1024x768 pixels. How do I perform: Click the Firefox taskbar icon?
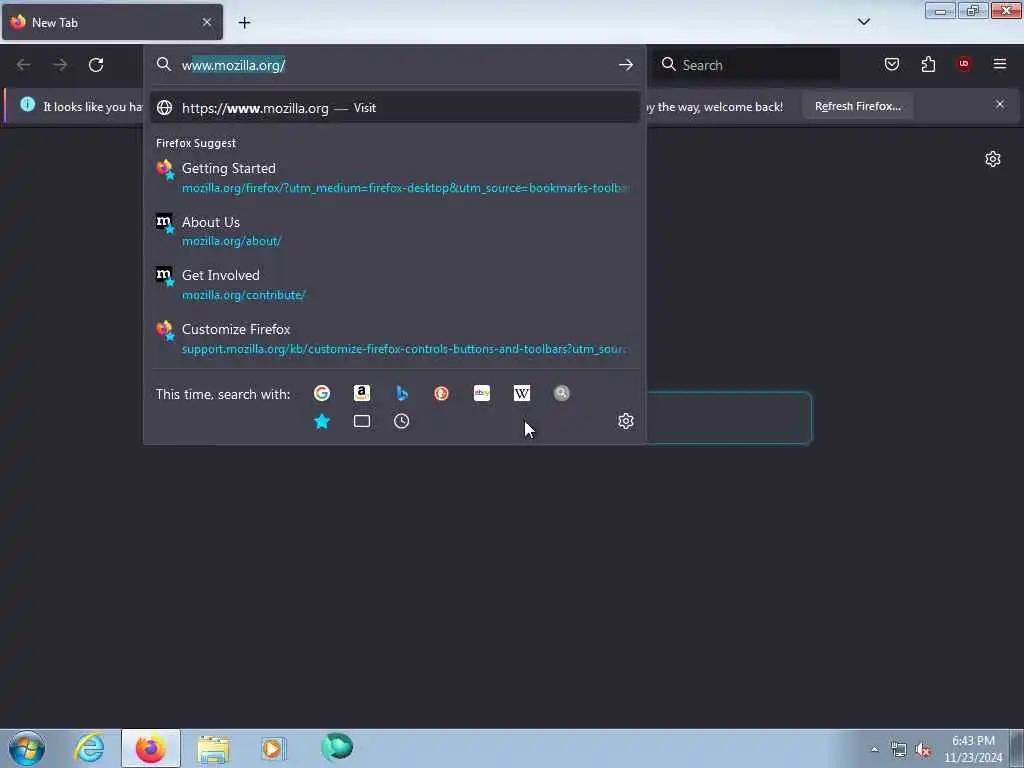coord(150,748)
